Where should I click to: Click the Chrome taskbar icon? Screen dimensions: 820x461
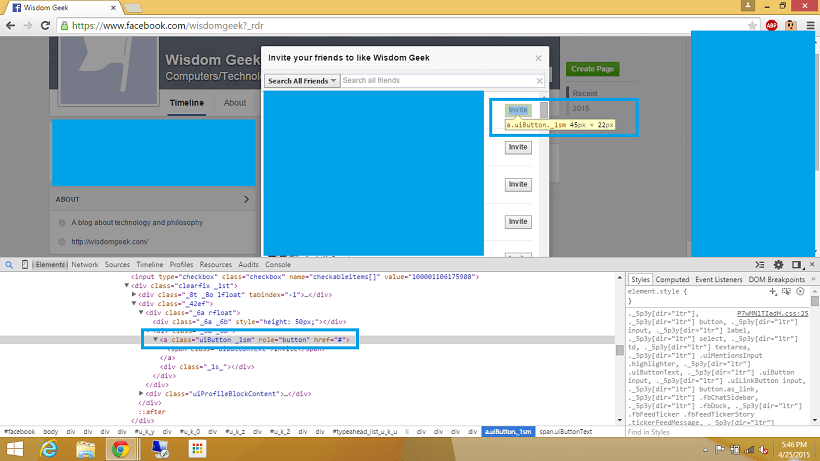120,449
